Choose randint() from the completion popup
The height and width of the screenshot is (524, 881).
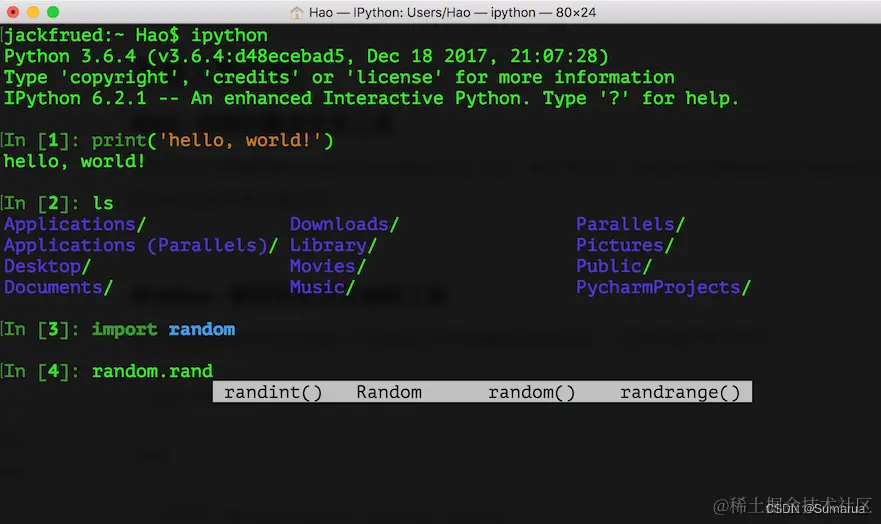[273, 392]
